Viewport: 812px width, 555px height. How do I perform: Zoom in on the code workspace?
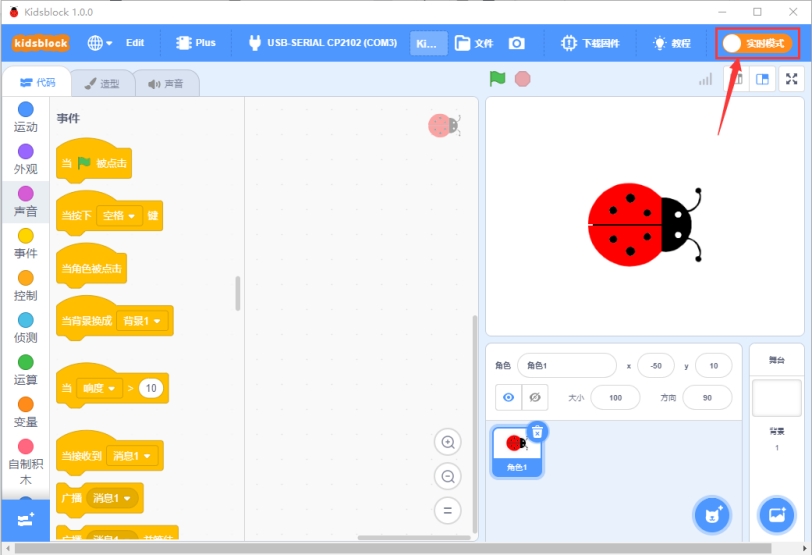point(447,442)
